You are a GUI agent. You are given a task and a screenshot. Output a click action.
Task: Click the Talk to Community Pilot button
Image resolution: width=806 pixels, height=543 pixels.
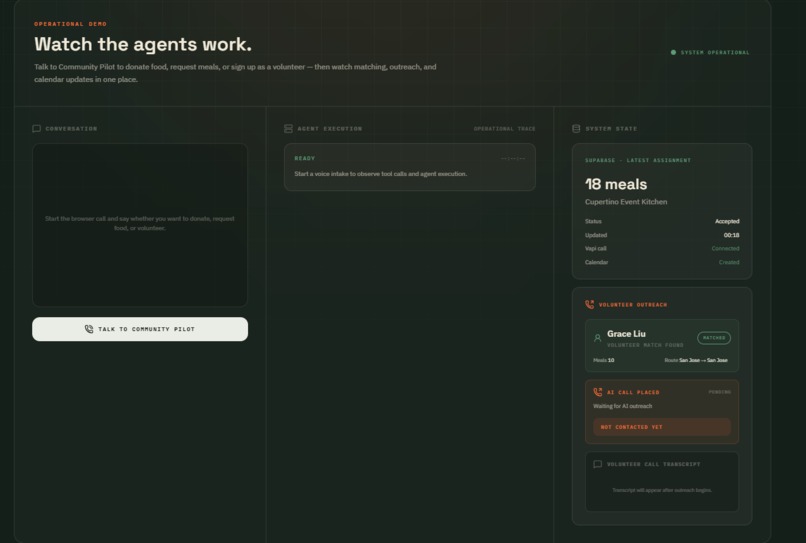[140, 329]
